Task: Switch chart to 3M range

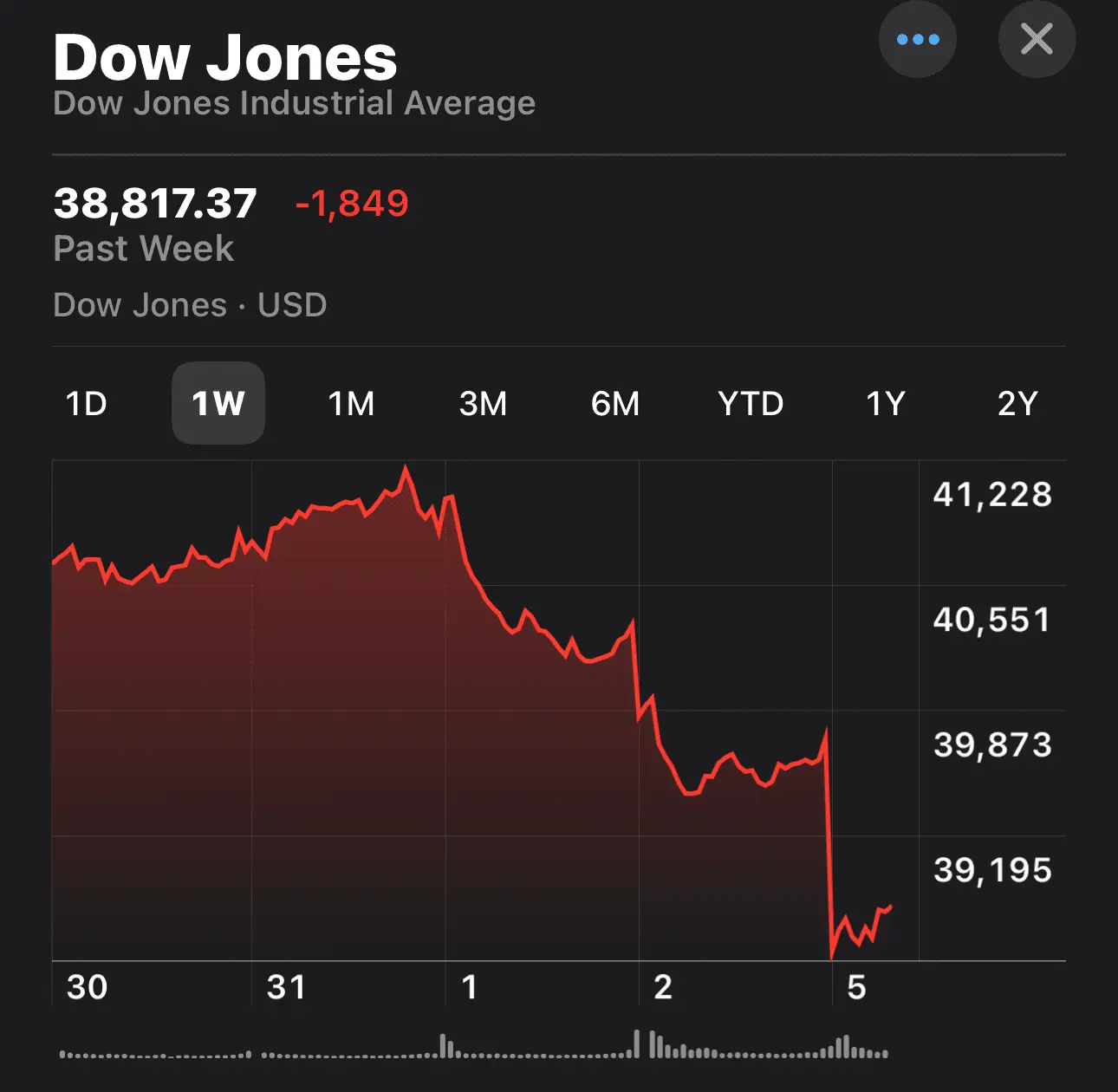Action: (x=483, y=404)
